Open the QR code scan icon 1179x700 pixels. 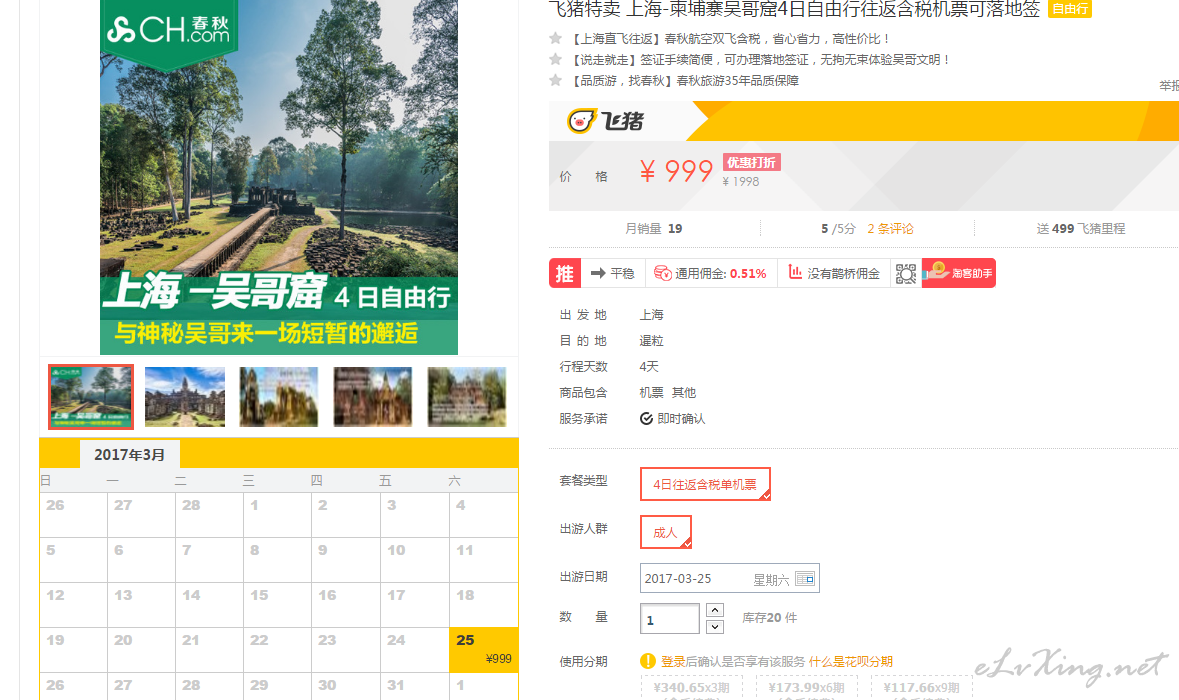pos(906,274)
